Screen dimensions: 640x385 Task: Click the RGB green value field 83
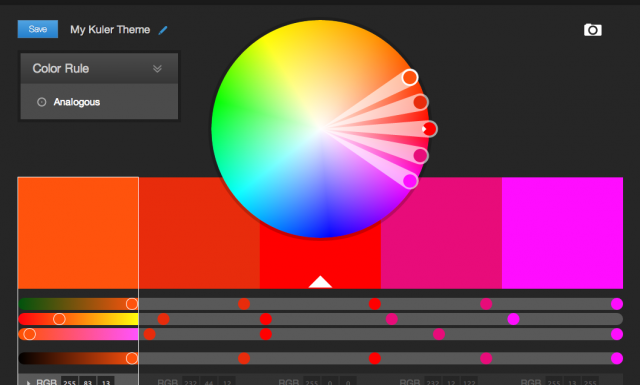(x=87, y=381)
